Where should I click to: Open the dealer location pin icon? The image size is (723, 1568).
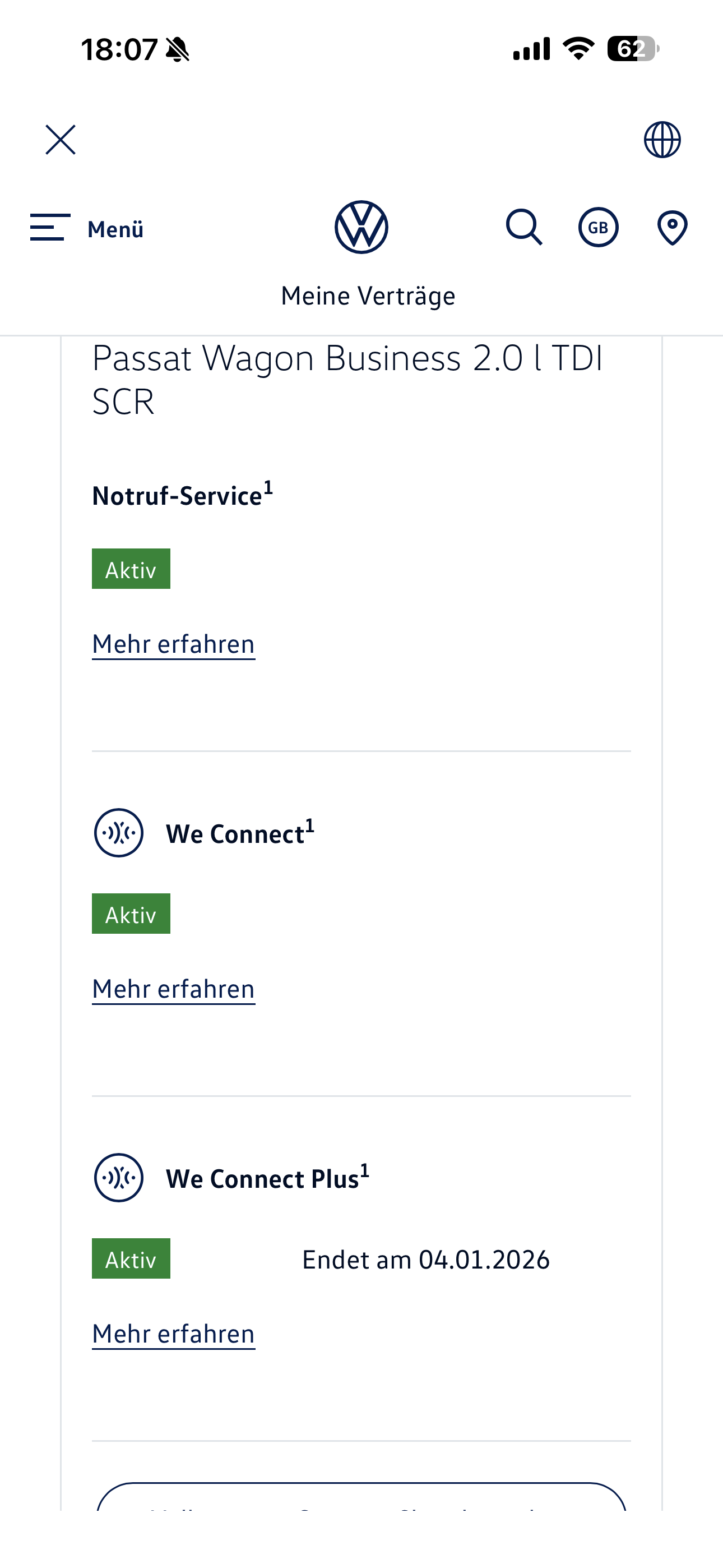(x=672, y=227)
